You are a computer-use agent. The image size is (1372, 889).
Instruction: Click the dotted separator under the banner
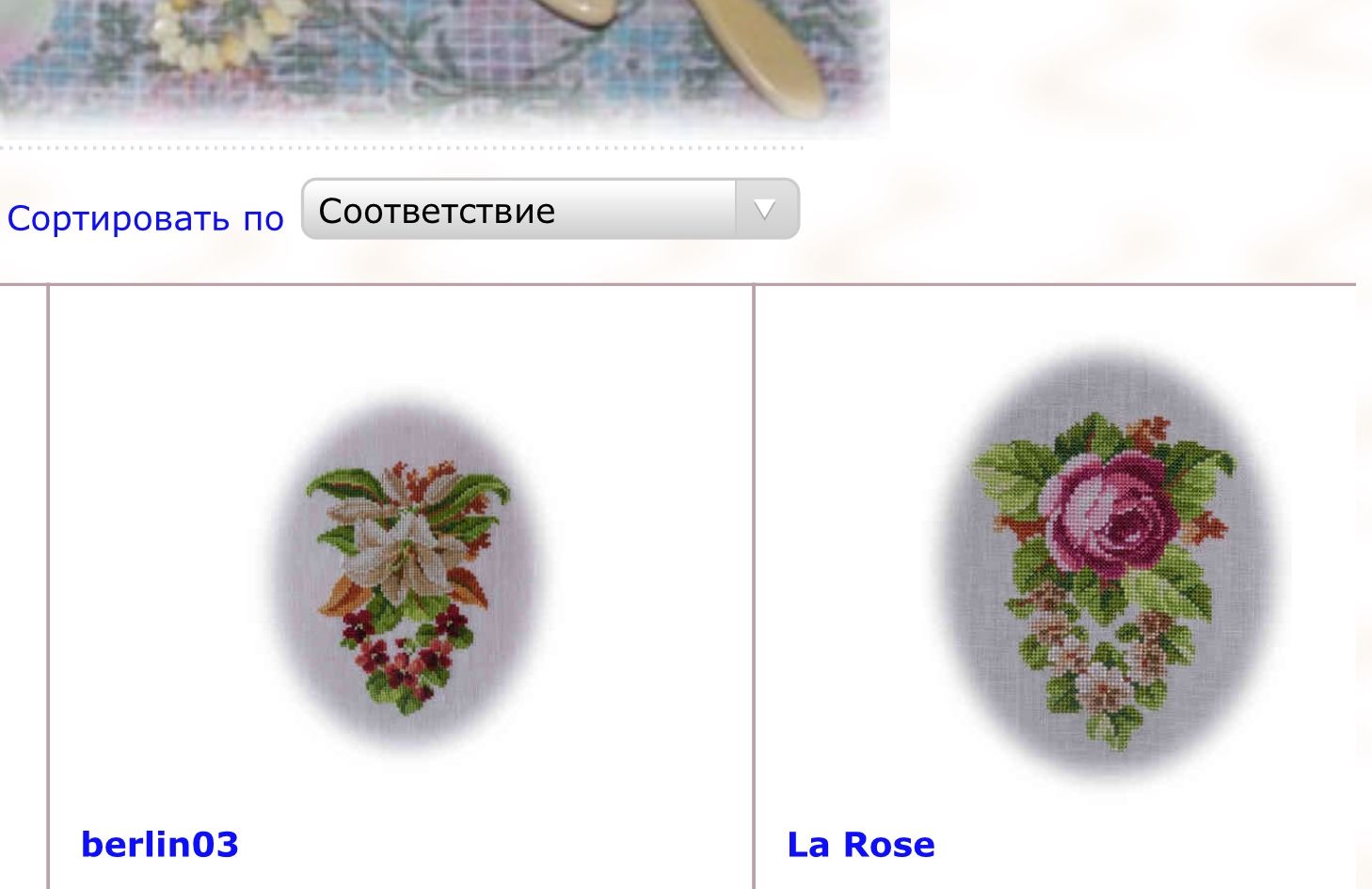(402, 147)
